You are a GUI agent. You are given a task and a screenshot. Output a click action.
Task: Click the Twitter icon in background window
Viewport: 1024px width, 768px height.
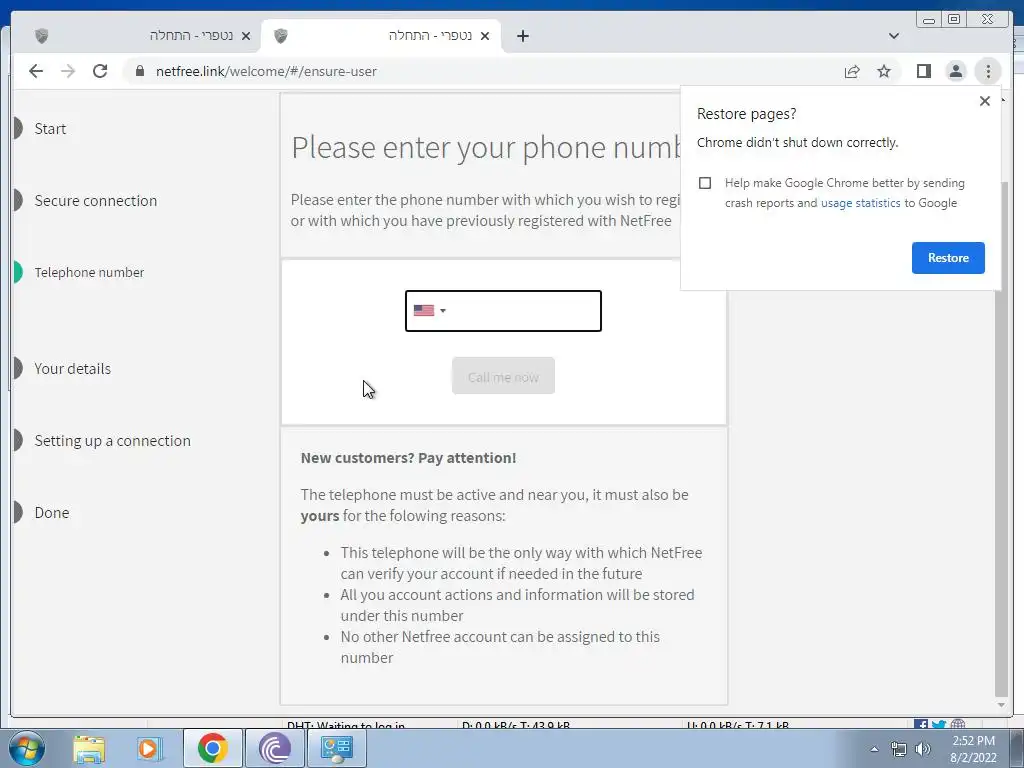tap(939, 724)
